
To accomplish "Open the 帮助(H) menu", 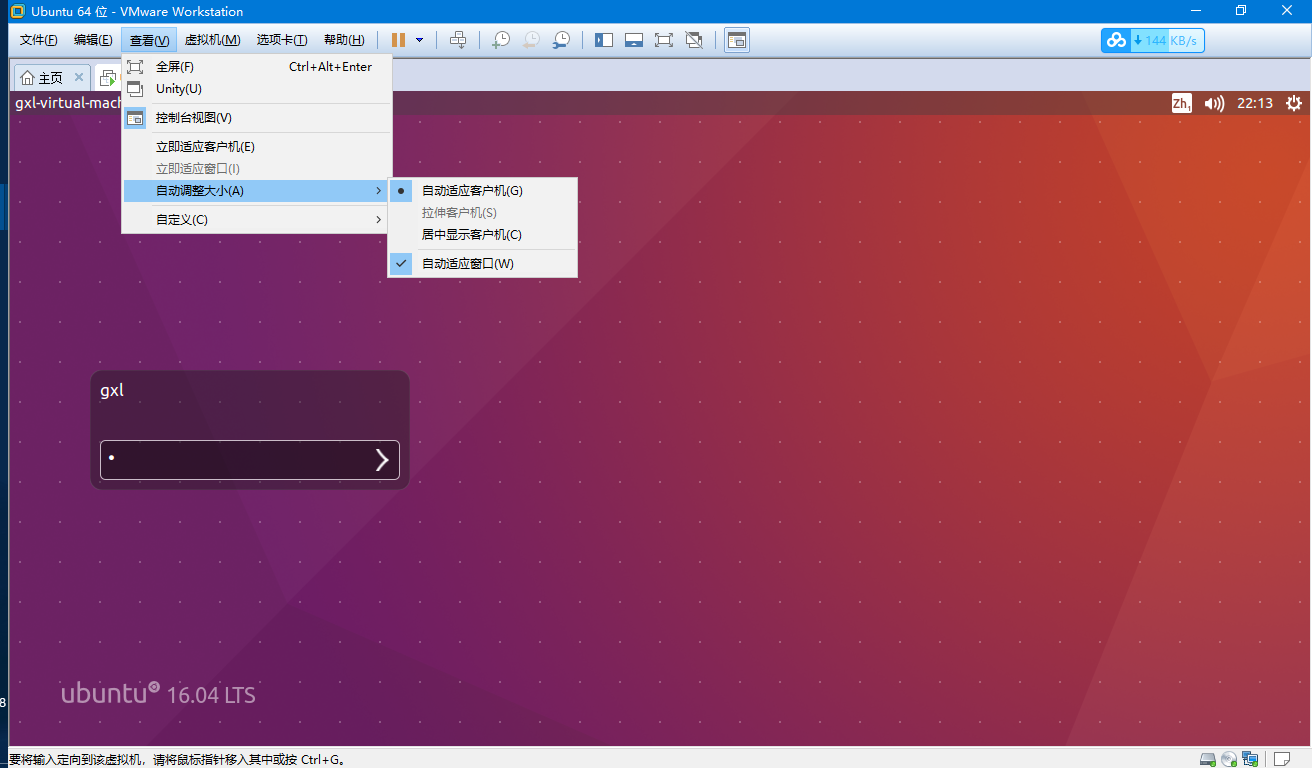I will pos(344,40).
